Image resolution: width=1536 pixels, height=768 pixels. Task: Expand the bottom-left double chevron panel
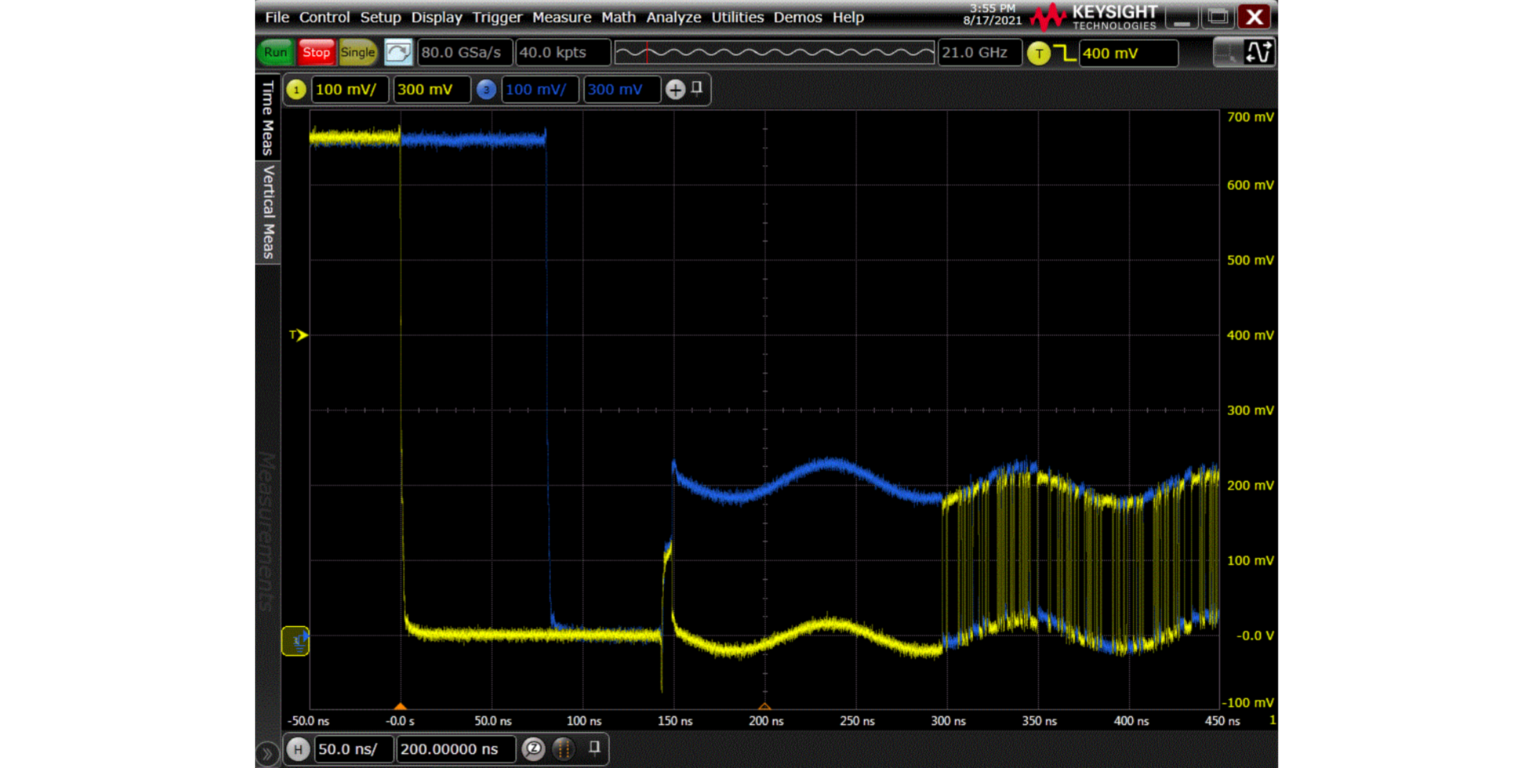tap(267, 752)
